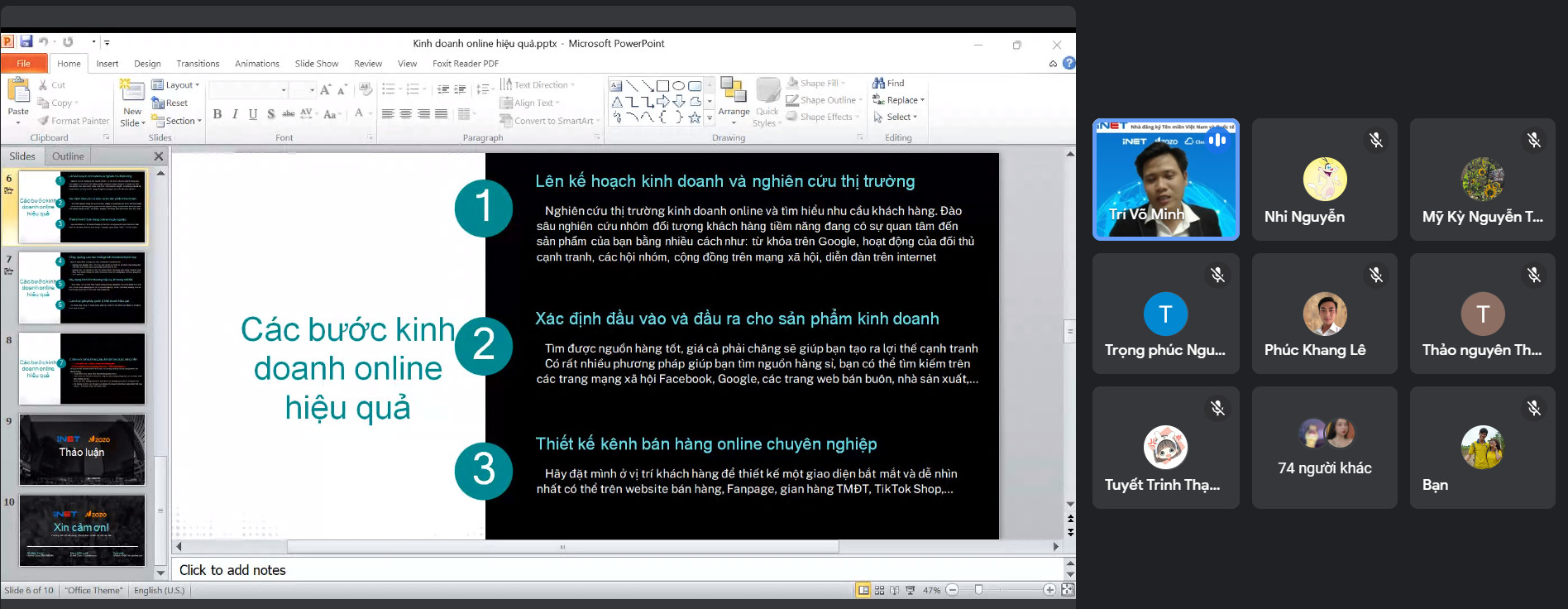1568x609 pixels.
Task: Toggle mic mute icon on Phúc Khang Lê tile
Action: tap(1376, 275)
